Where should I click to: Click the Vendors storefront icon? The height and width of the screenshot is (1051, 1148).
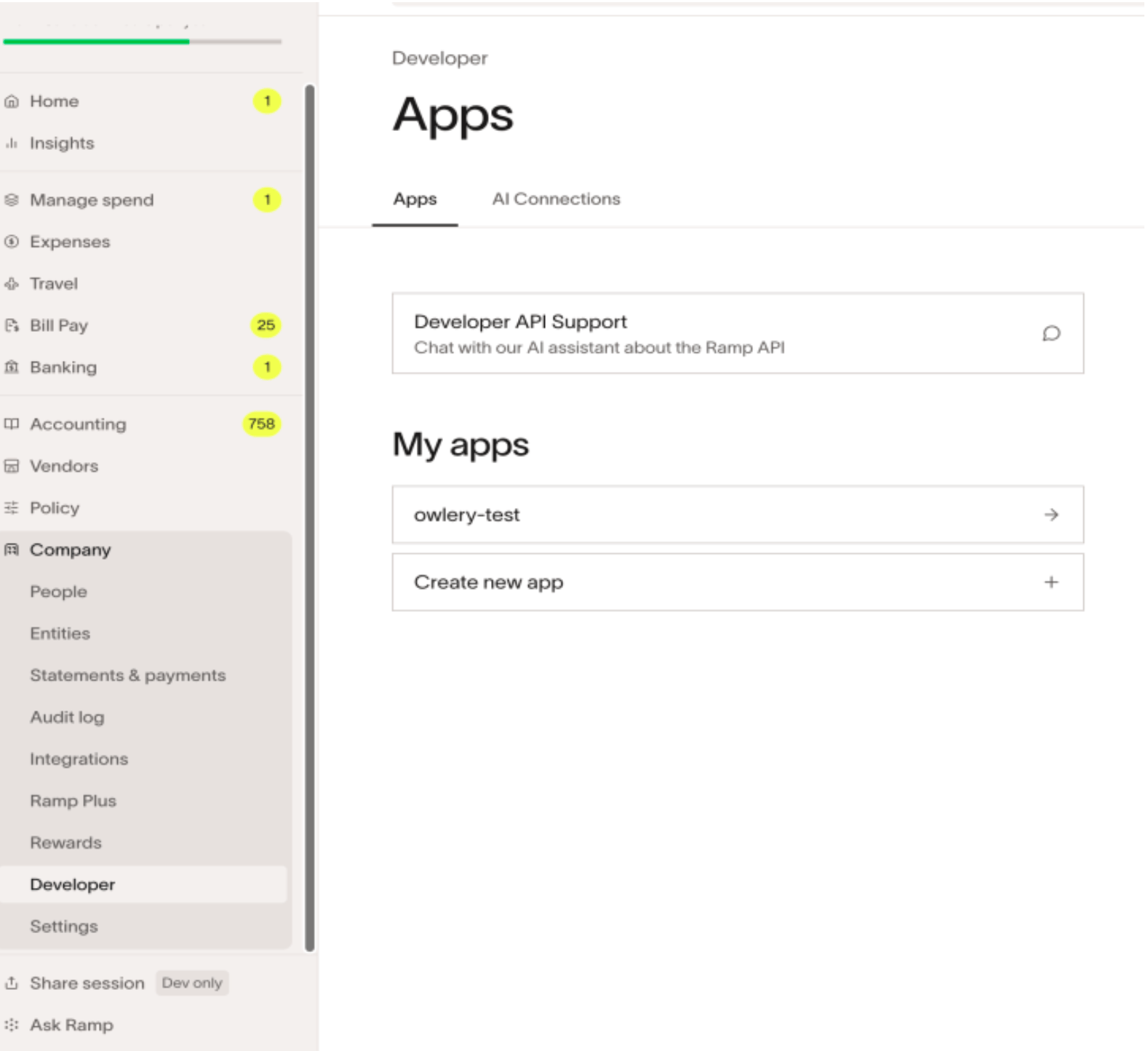point(11,466)
